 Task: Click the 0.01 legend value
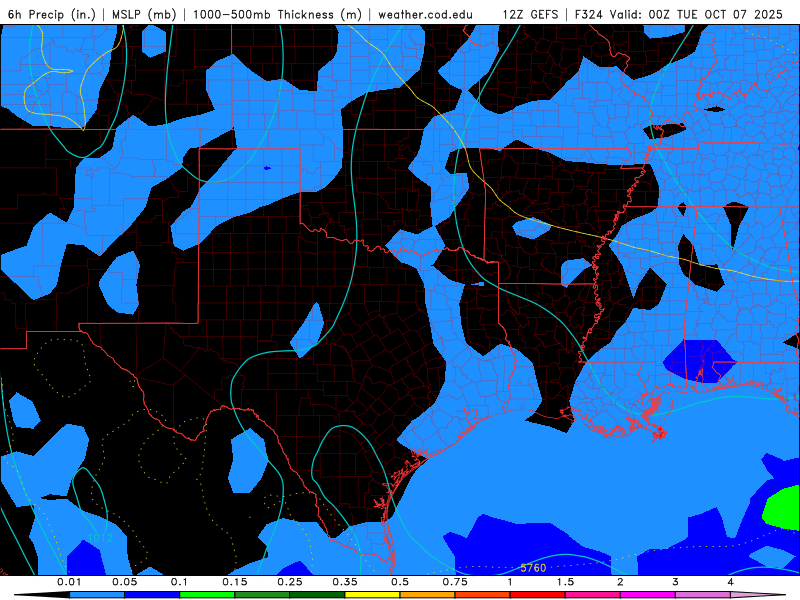[69, 582]
